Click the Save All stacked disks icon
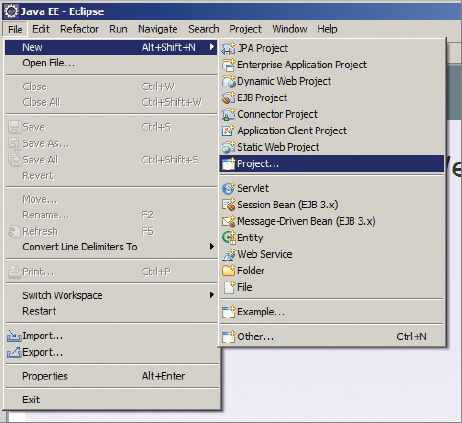The width and height of the screenshot is (462, 423). [14, 160]
